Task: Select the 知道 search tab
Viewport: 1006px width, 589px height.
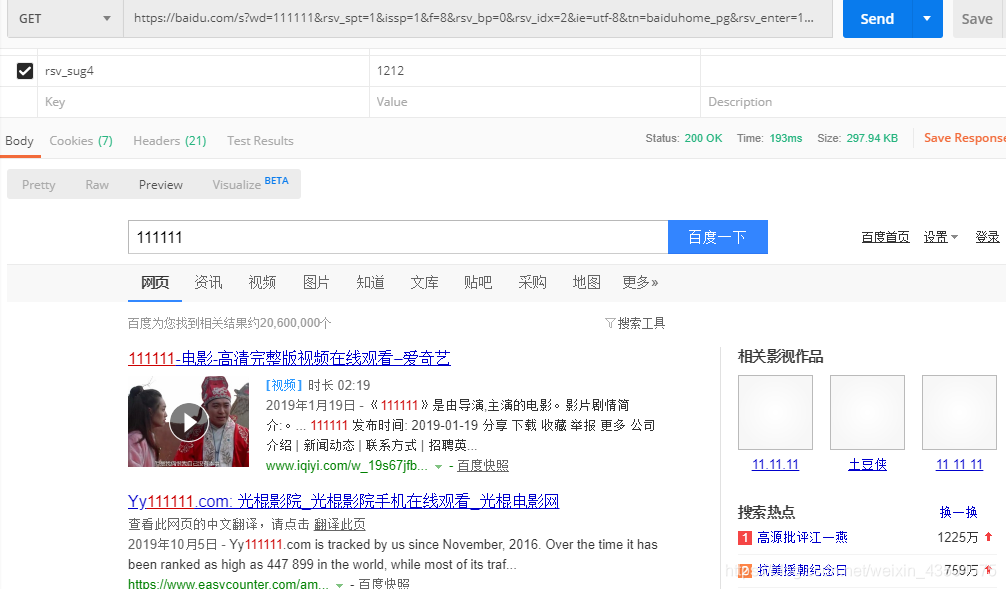Action: point(370,282)
